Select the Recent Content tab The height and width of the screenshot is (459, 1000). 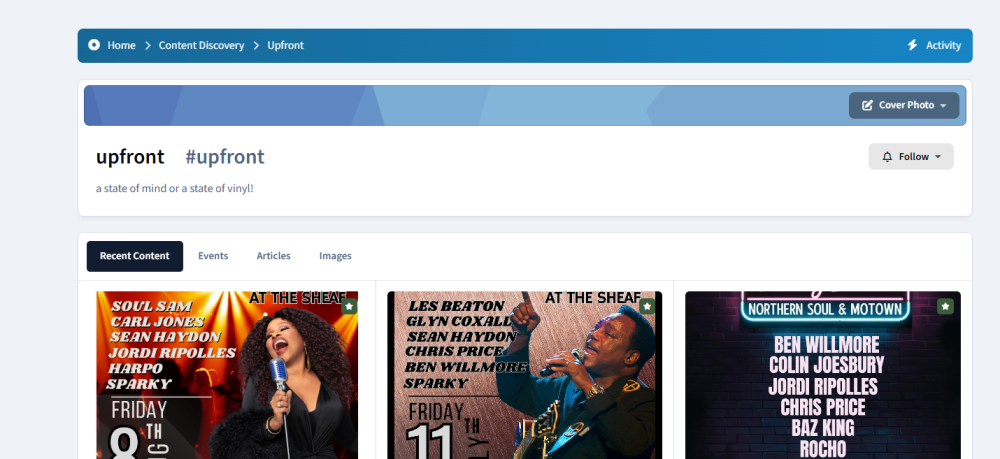click(135, 256)
